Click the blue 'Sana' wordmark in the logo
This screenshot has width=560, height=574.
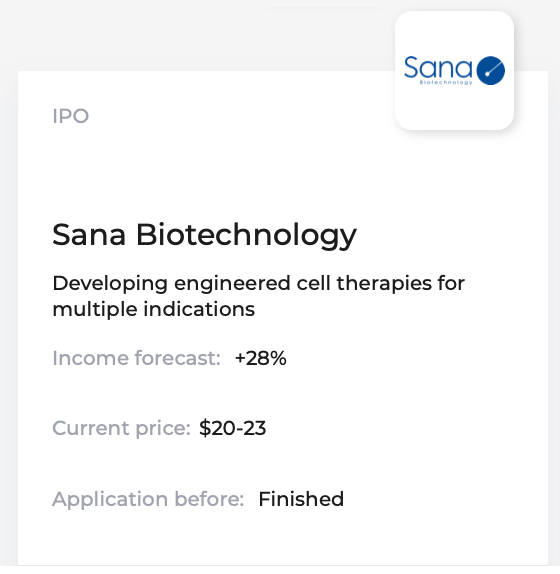438,67
